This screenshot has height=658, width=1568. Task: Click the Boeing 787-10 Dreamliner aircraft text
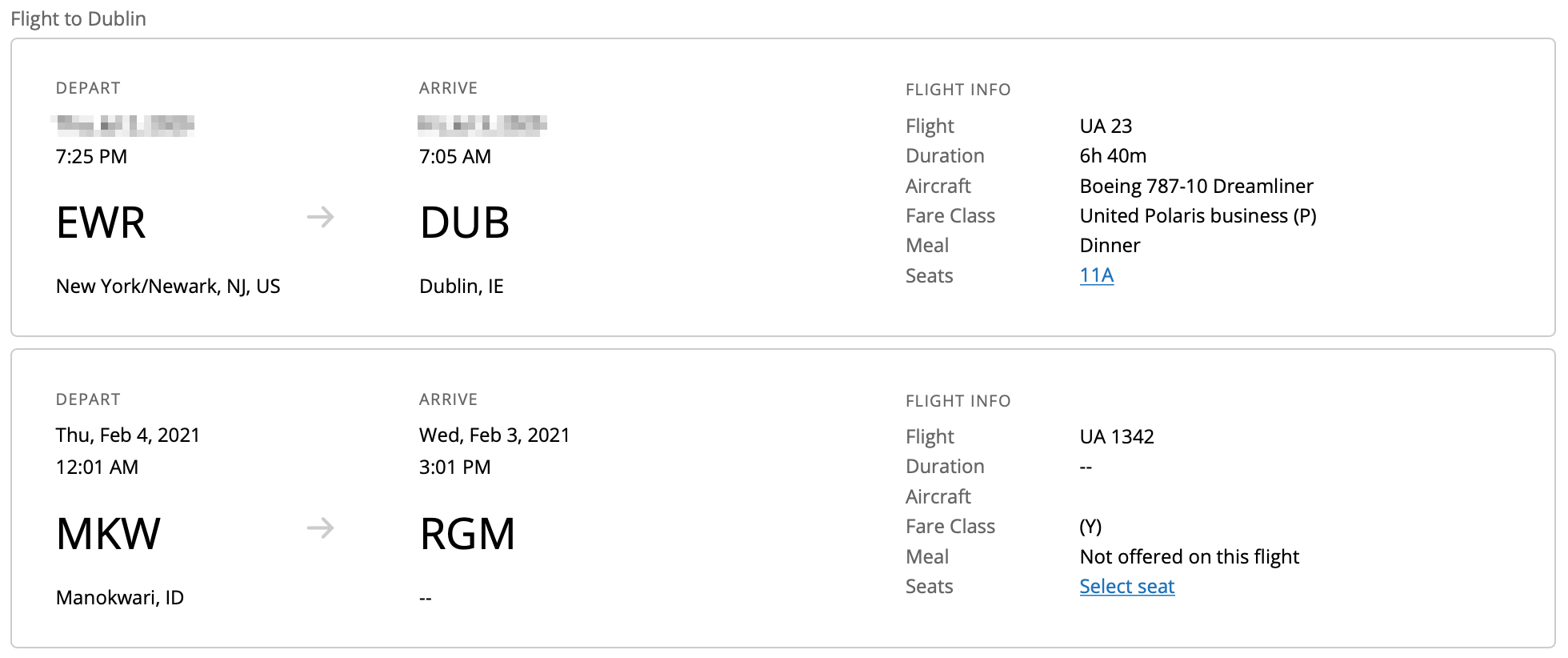click(x=1196, y=187)
